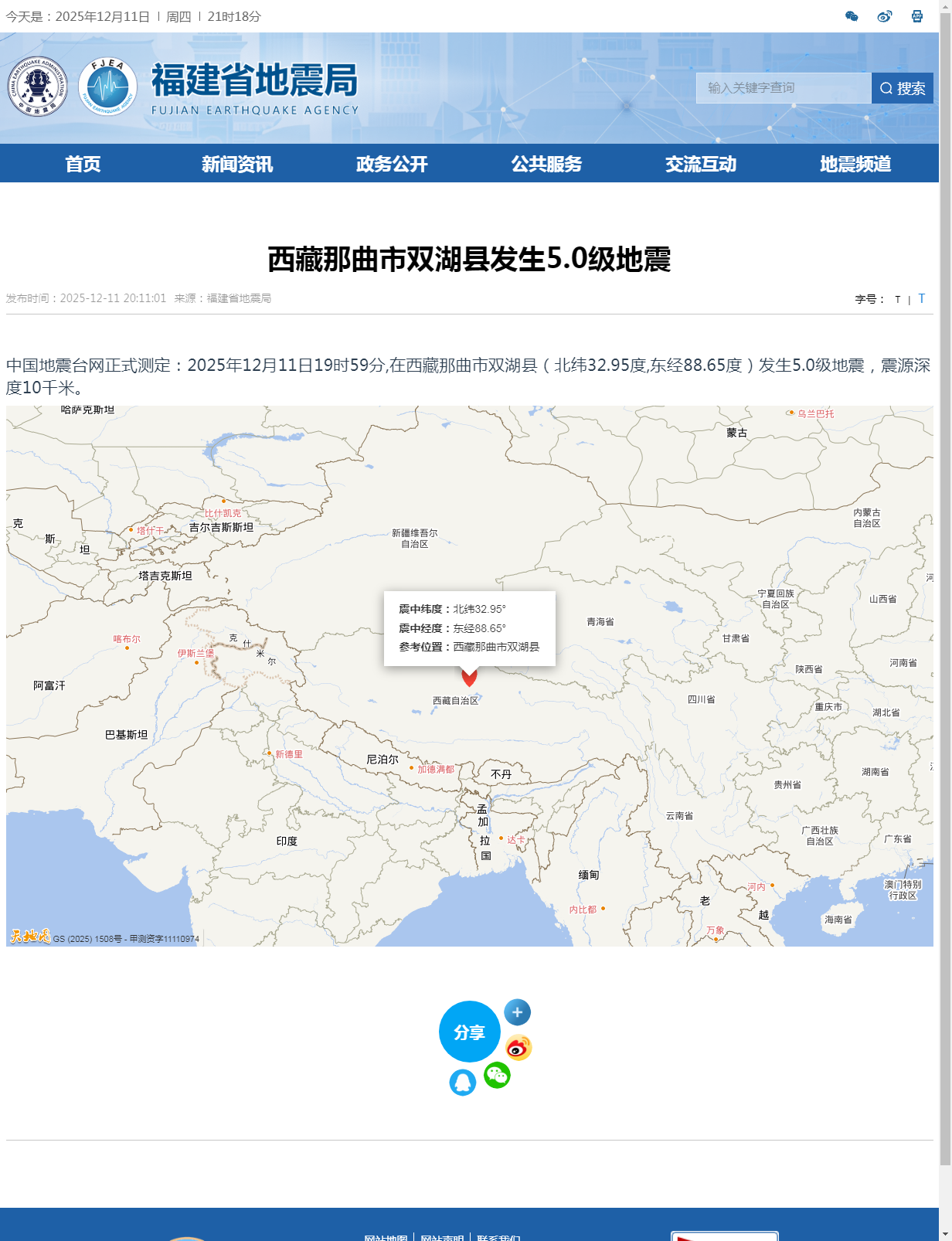Viewport: 952px width, 1241px height.
Task: Click the 河内 label on map
Action: (756, 887)
